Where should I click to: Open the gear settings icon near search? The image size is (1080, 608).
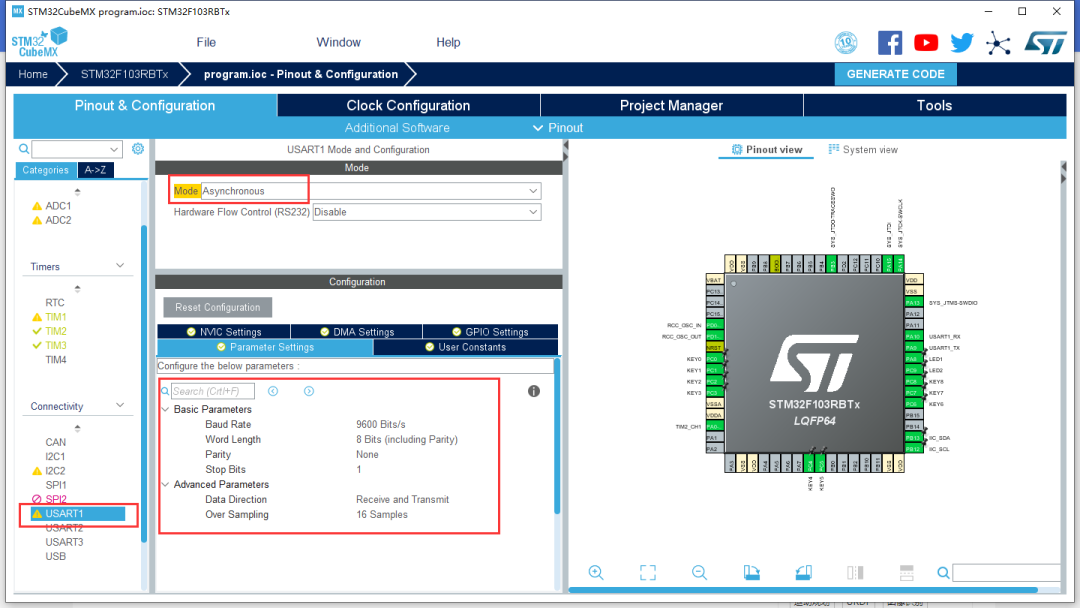pyautogui.click(x=138, y=149)
